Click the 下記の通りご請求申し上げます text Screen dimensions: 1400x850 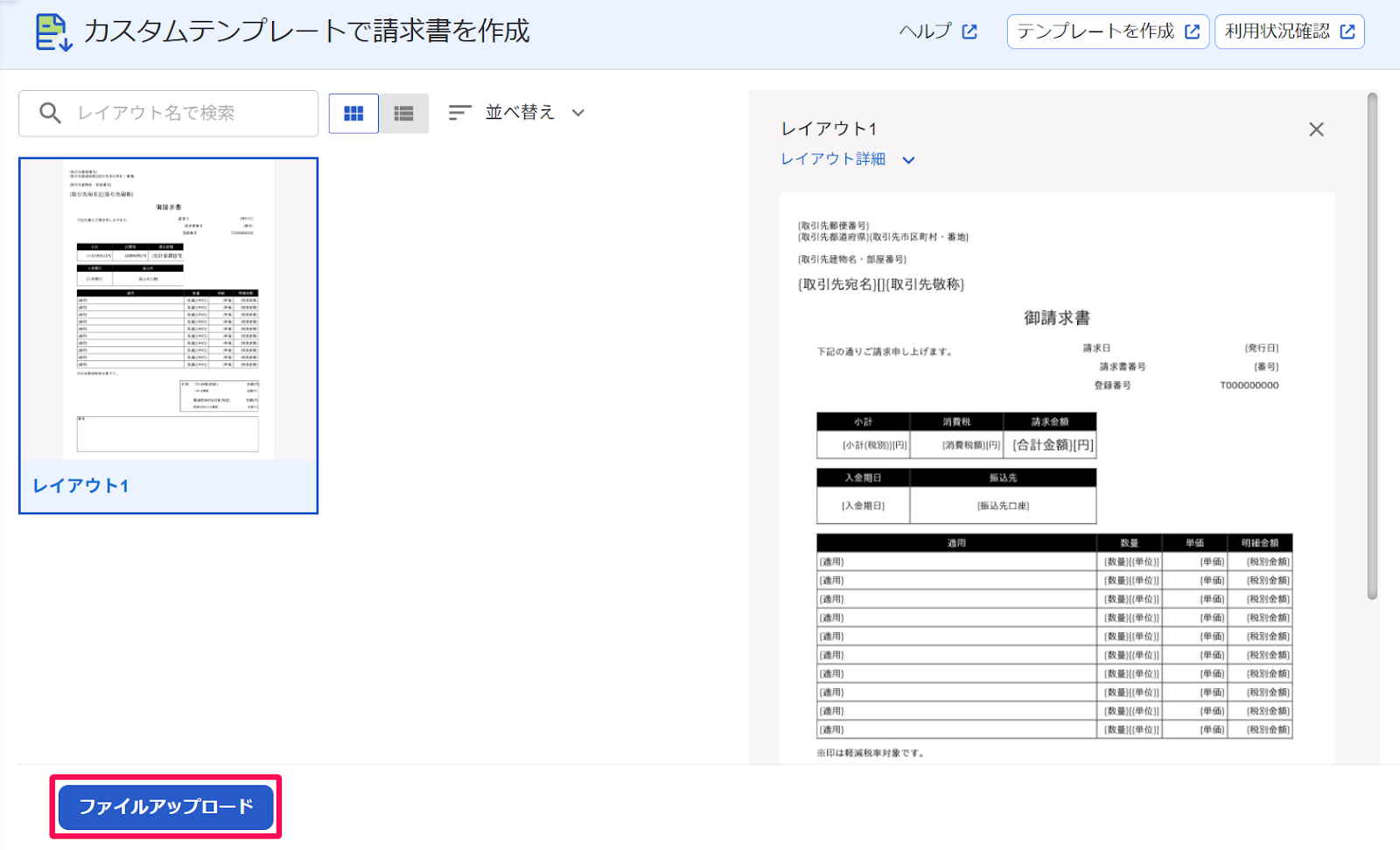(x=885, y=352)
